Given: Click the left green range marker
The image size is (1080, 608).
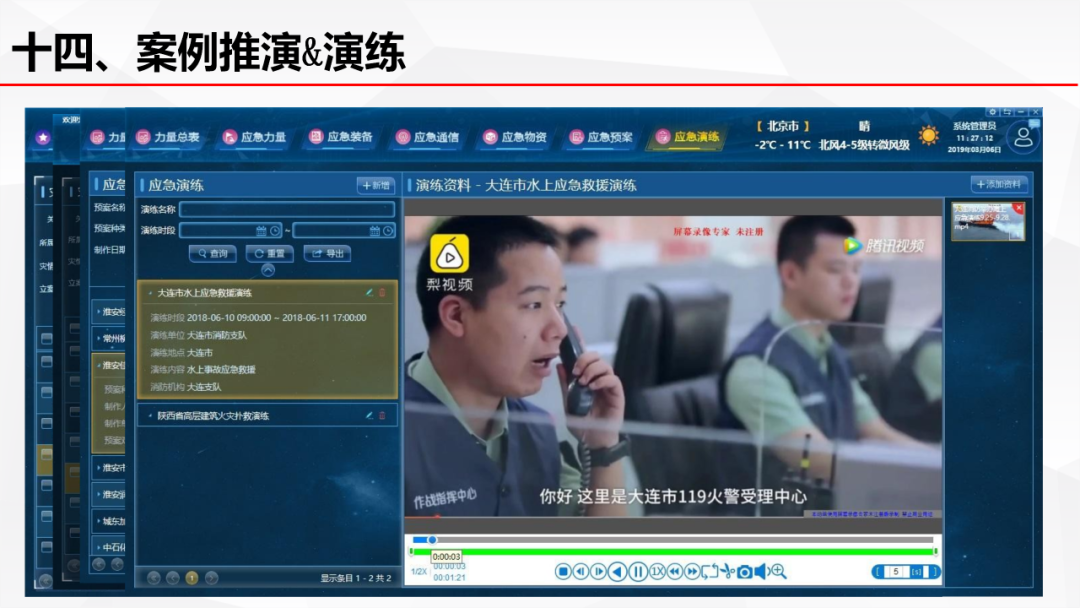Looking at the screenshot, I should point(411,552).
